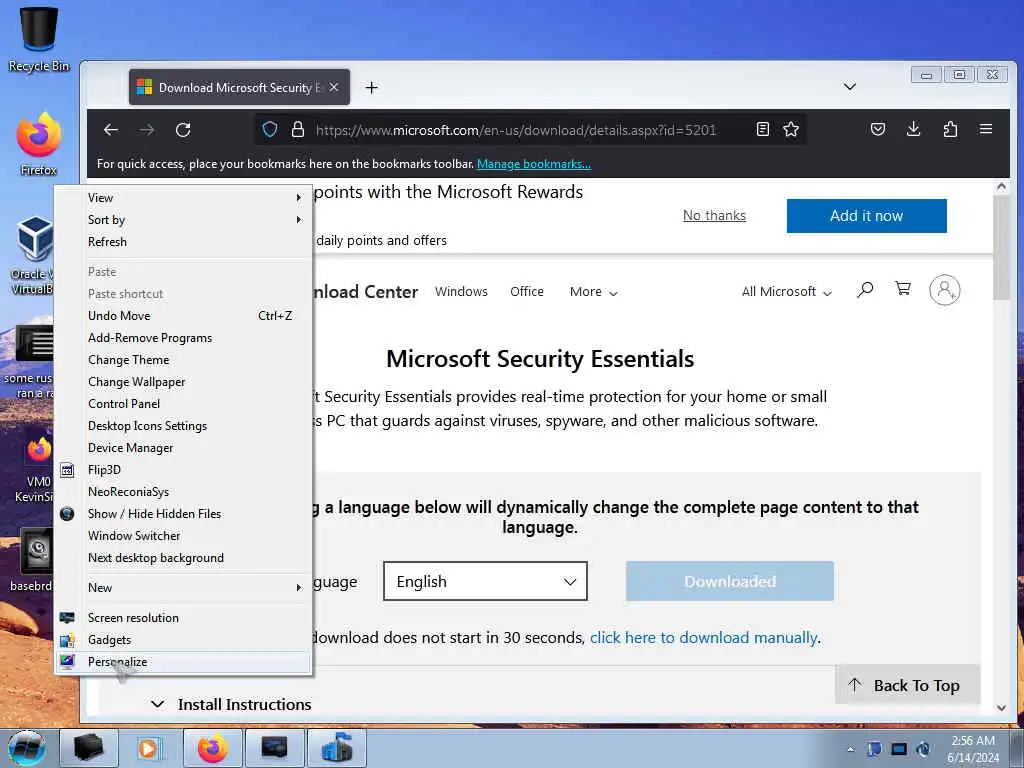Open the Office nav link
The width and height of the screenshot is (1024, 768).
(526, 291)
